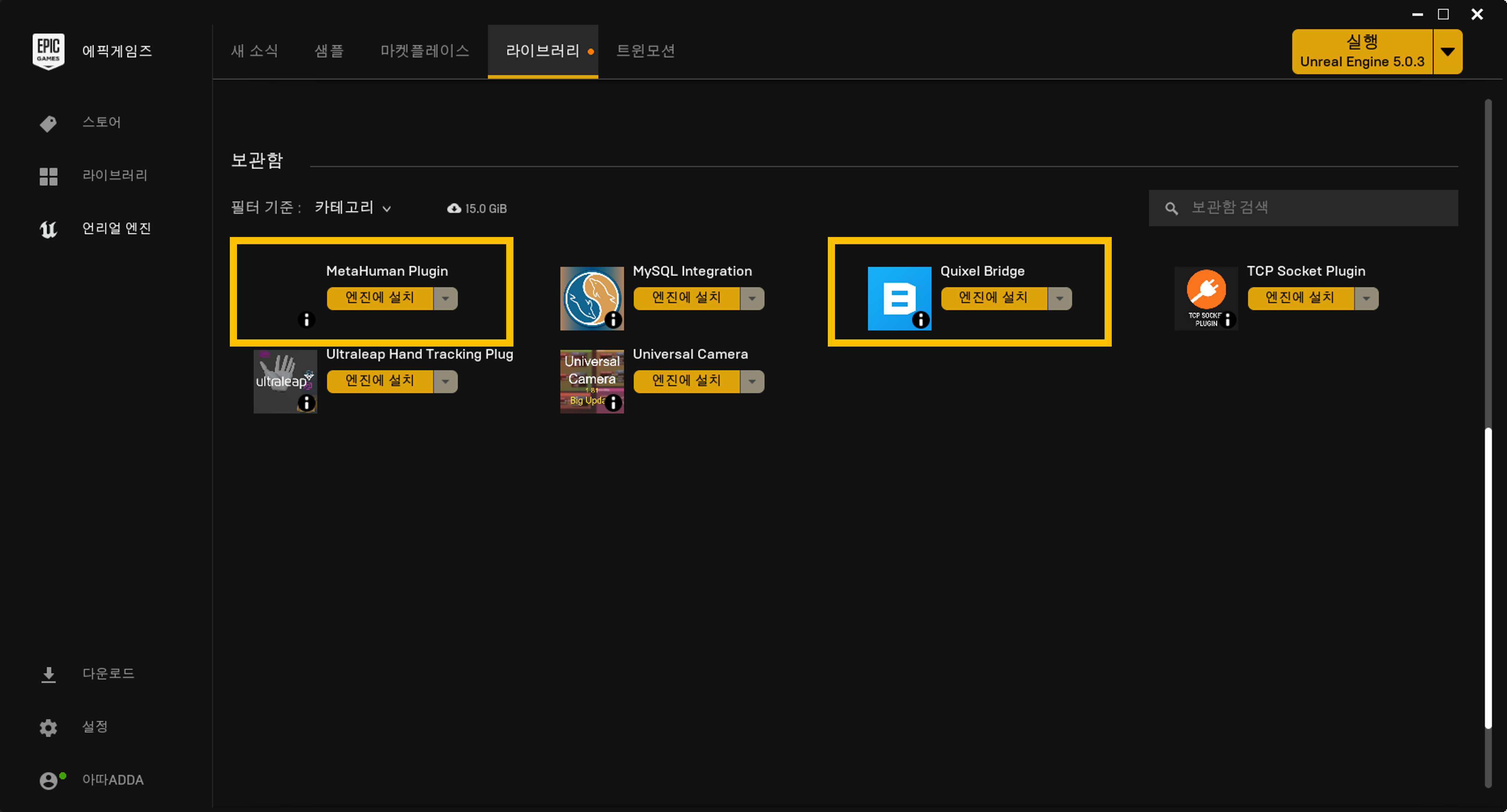Expand MetaHuman Plugin install options arrow
1507x812 pixels.
pos(446,298)
